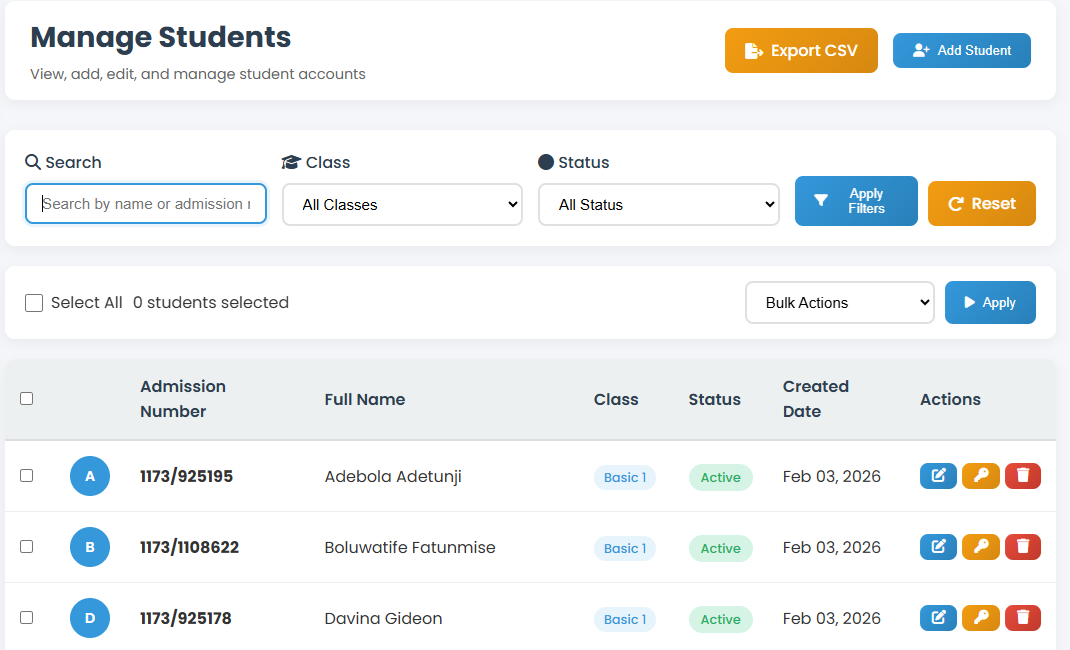This screenshot has width=1070, height=650.
Task: Click the key icon to reset Boluwatife's password
Action: tap(981, 547)
